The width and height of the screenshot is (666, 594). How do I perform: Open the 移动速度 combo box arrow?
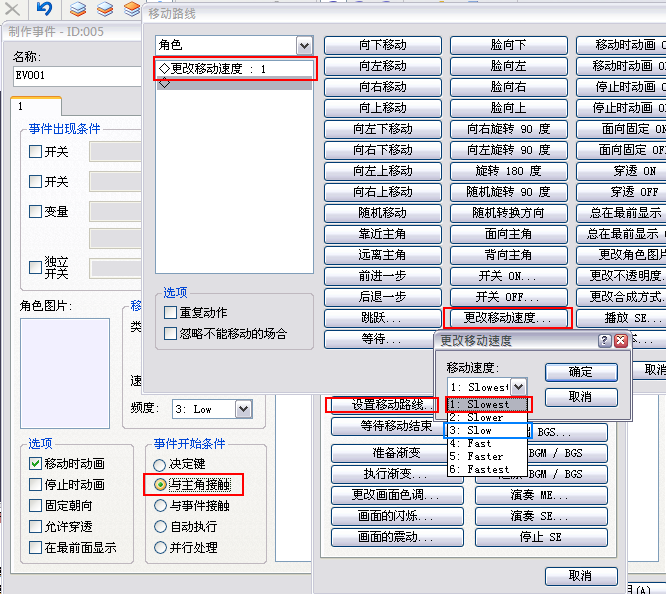[x=518, y=387]
